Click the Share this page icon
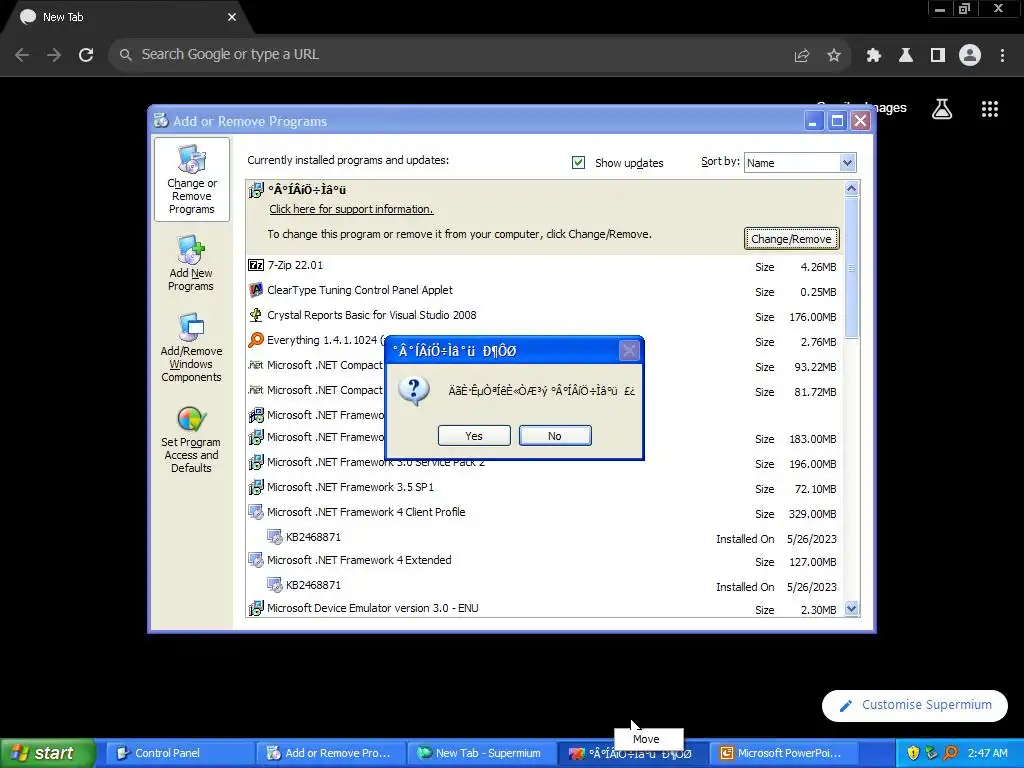 coord(802,56)
